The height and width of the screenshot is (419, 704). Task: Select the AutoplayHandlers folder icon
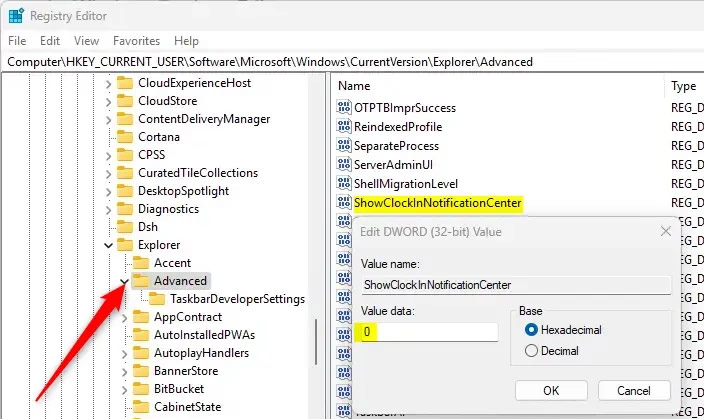(x=141, y=353)
